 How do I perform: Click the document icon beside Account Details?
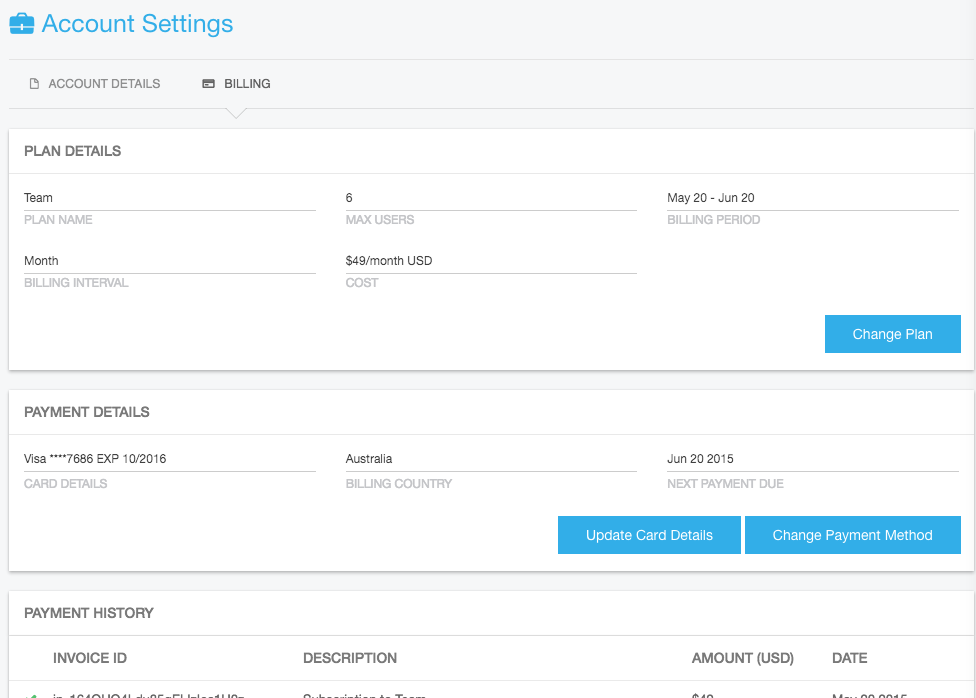click(x=34, y=83)
